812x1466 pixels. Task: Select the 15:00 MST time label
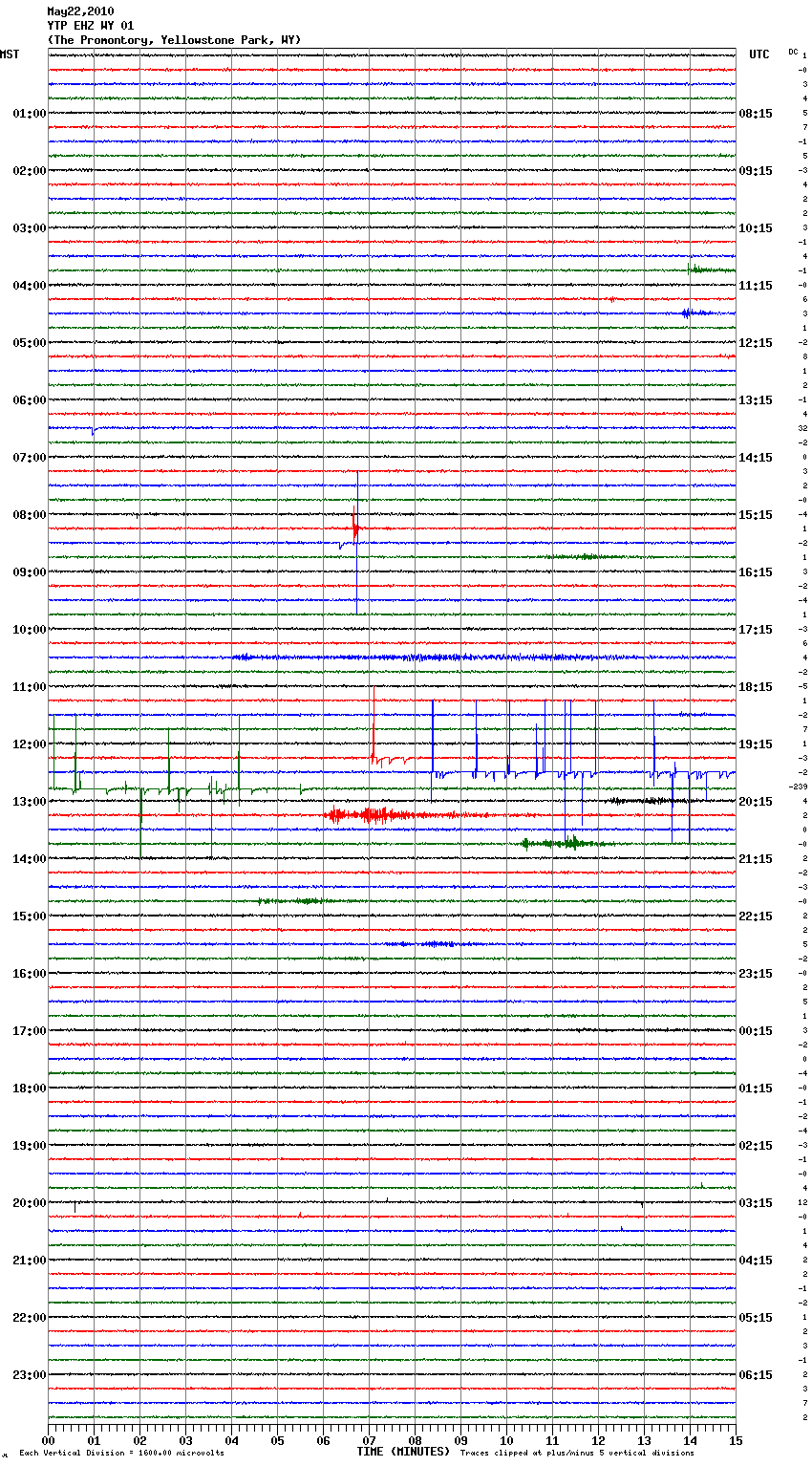(x=29, y=916)
